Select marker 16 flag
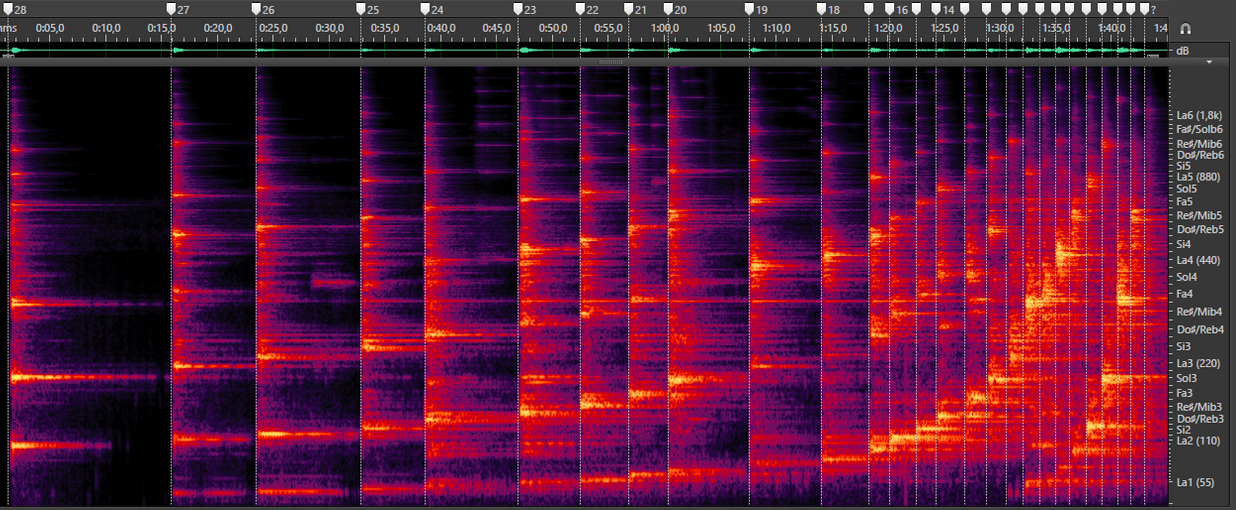Image resolution: width=1236 pixels, height=510 pixels. click(x=890, y=9)
